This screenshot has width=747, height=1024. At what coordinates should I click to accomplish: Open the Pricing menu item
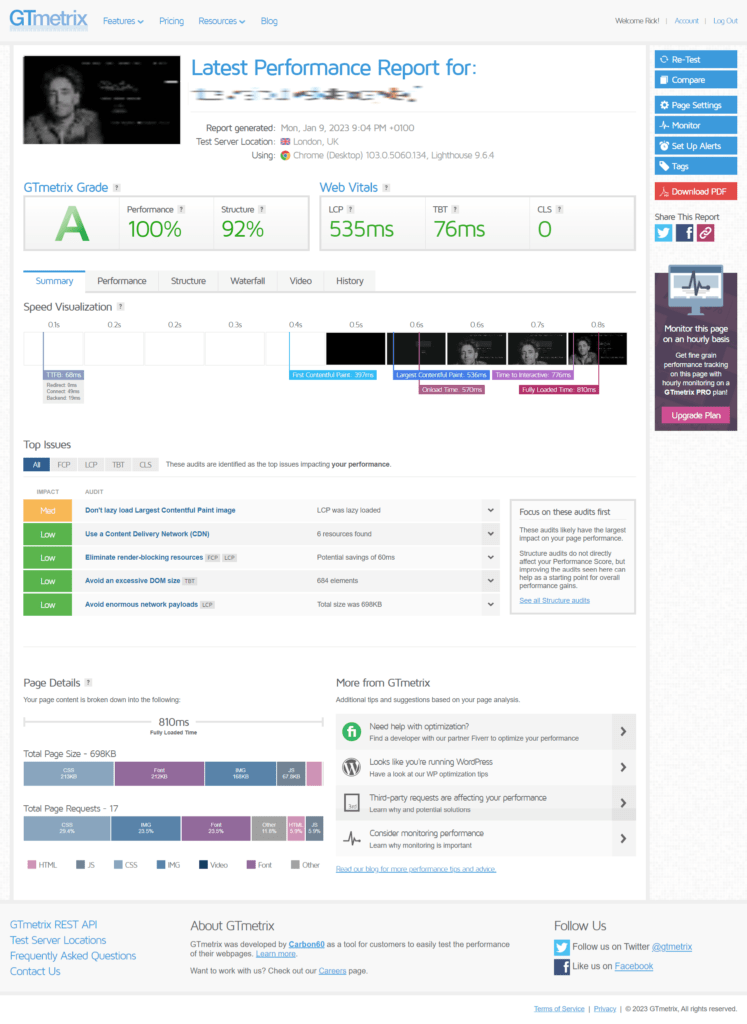tap(171, 22)
